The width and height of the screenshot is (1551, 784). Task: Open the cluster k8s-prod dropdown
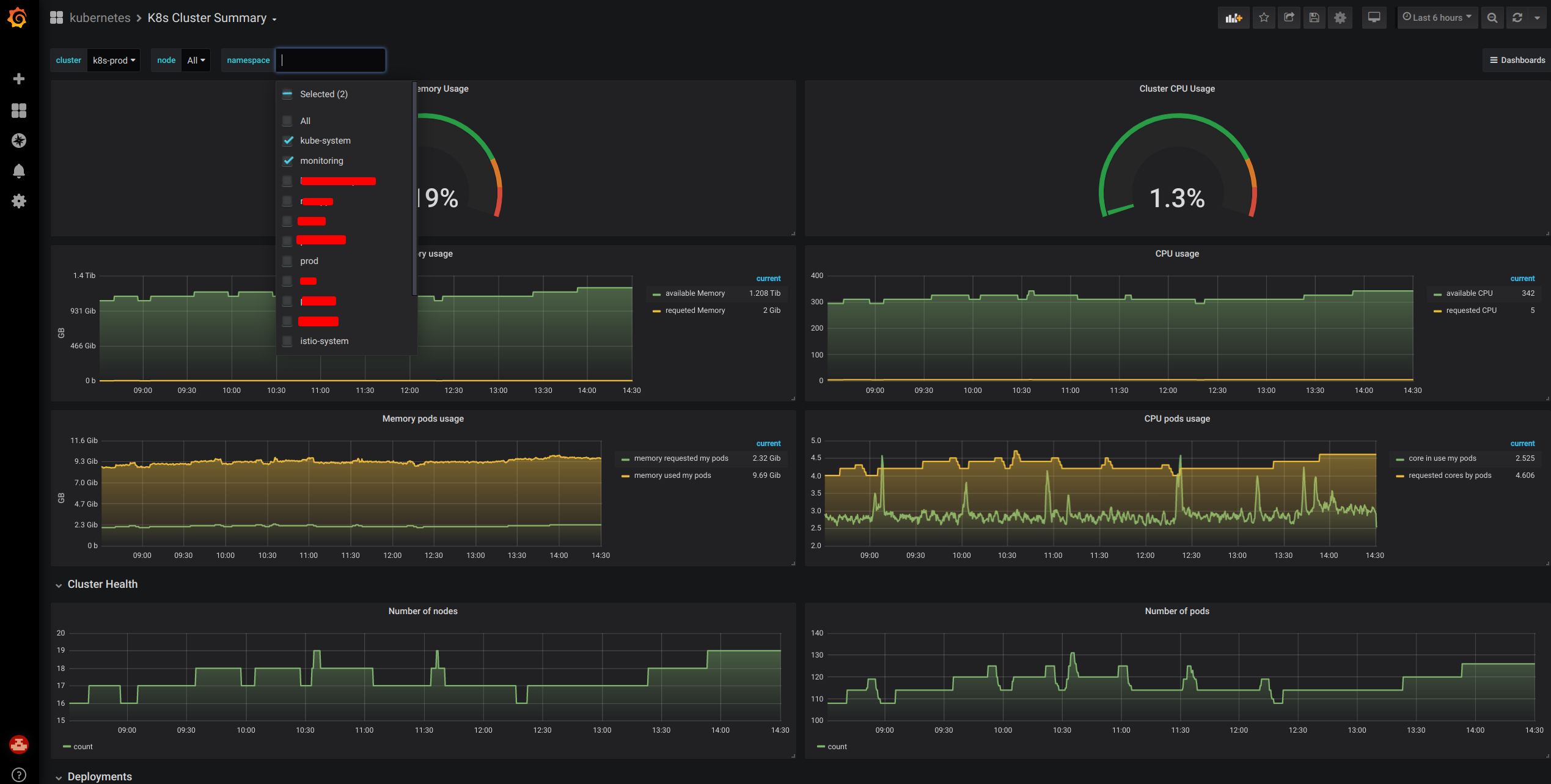tap(114, 60)
